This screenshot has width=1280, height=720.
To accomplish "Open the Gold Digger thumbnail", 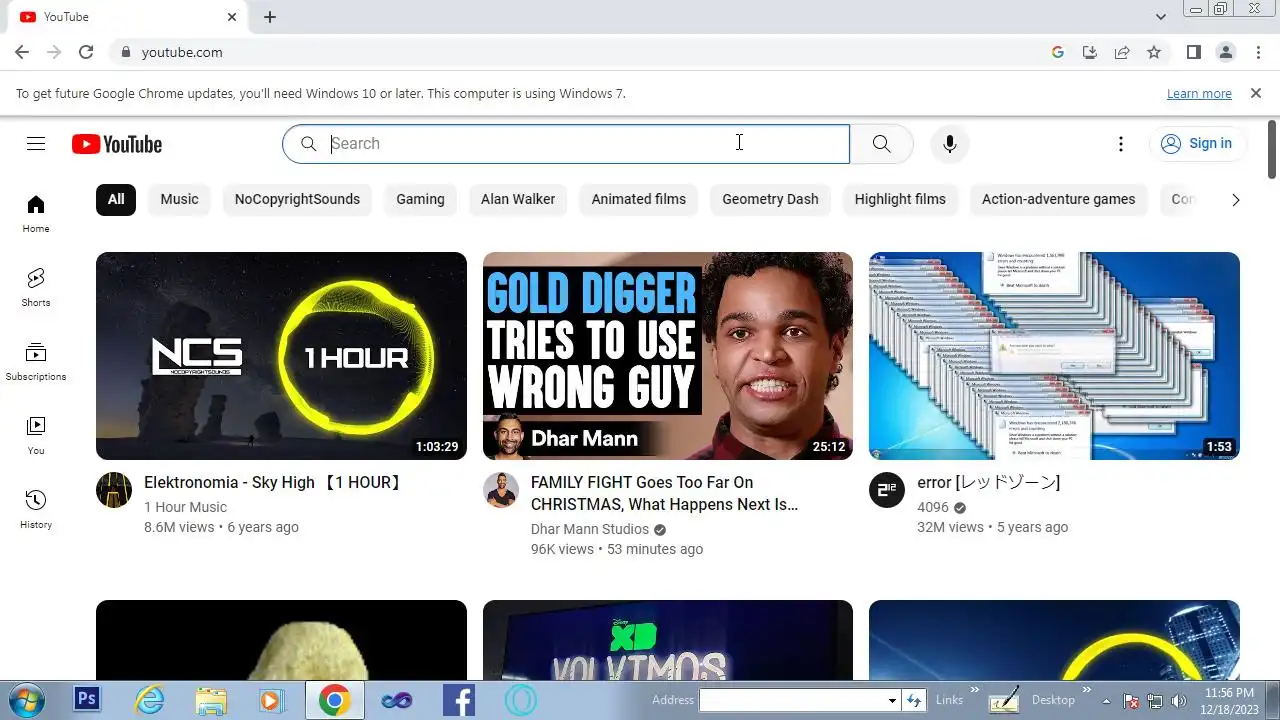I will pos(668,356).
